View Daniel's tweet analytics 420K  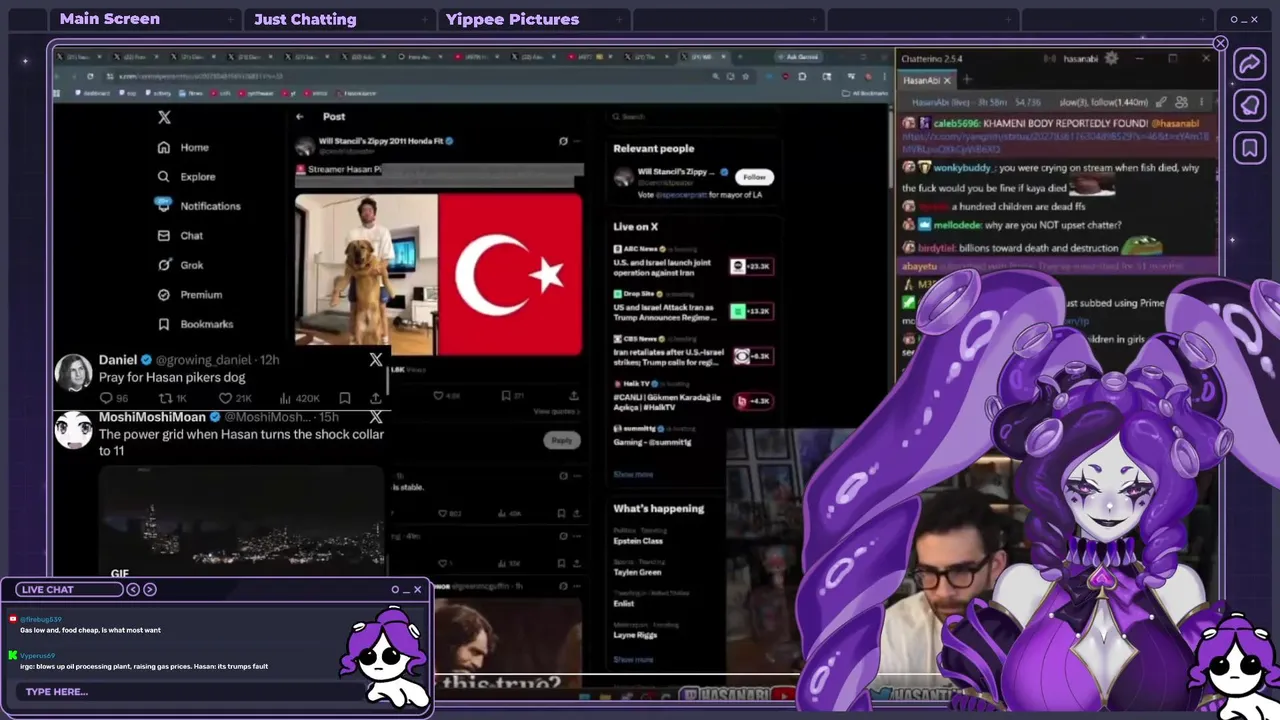(302, 398)
